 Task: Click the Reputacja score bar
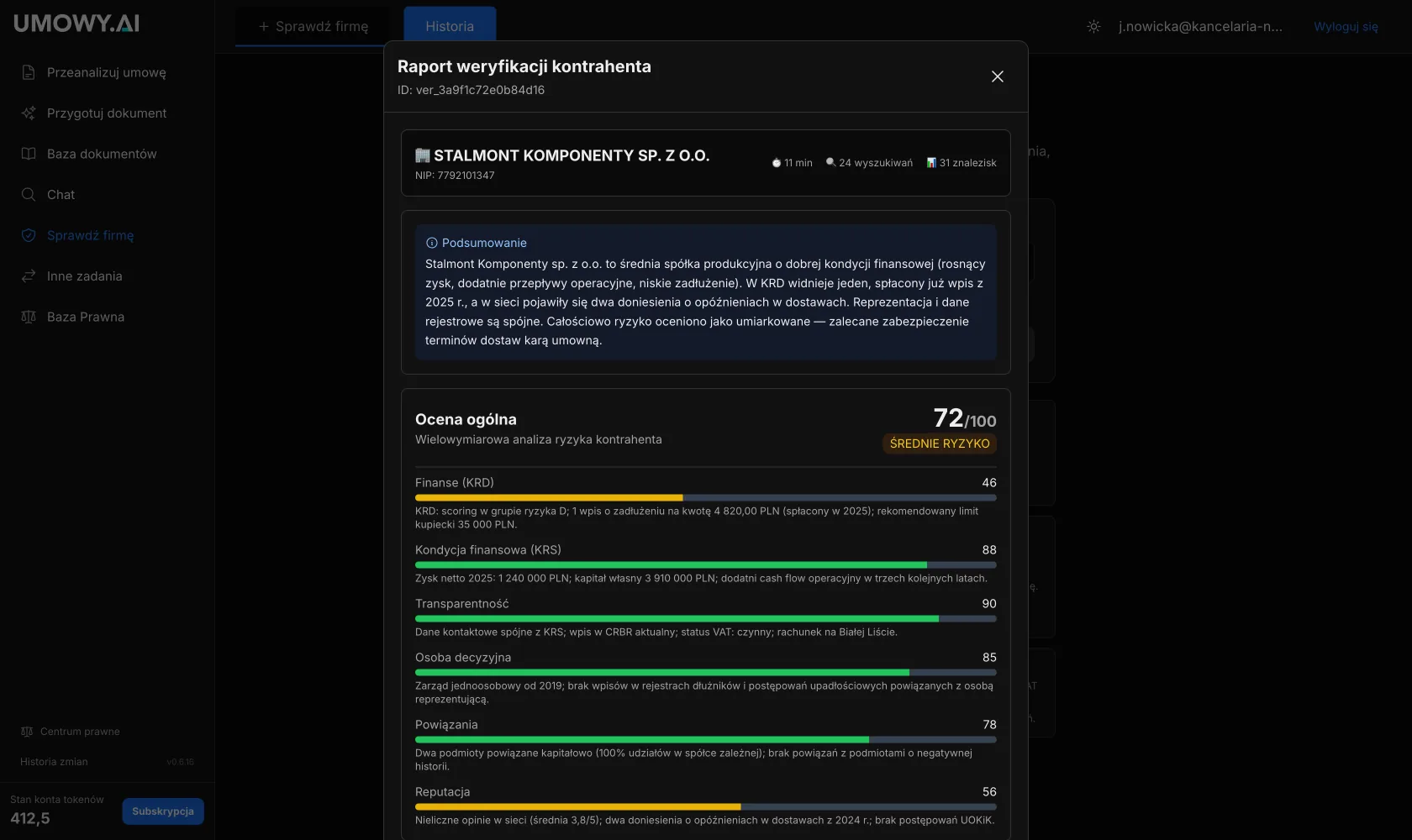[x=706, y=807]
